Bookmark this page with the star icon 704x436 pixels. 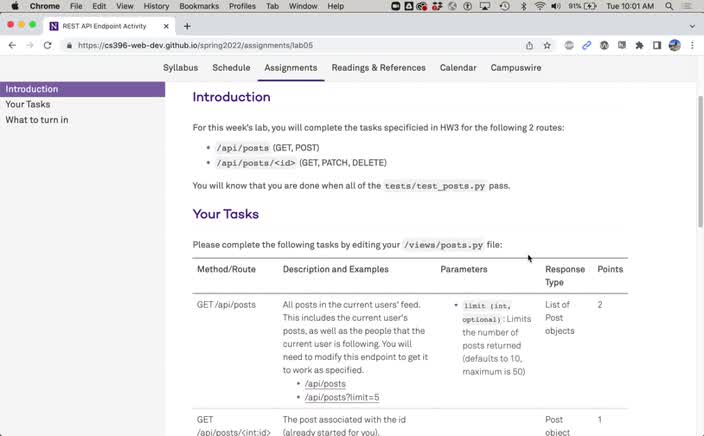tap(547, 45)
